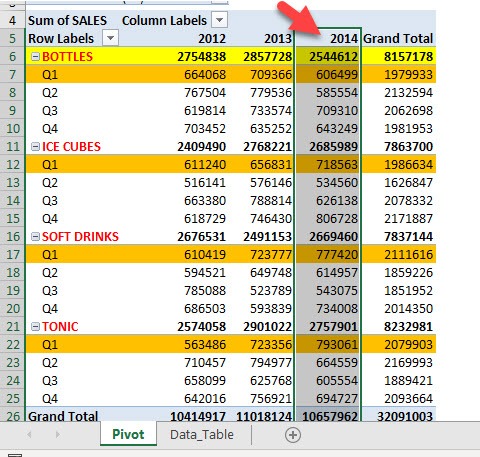This screenshot has height=457, width=480.
Task: Click the TONIC row label
Action: [60, 327]
